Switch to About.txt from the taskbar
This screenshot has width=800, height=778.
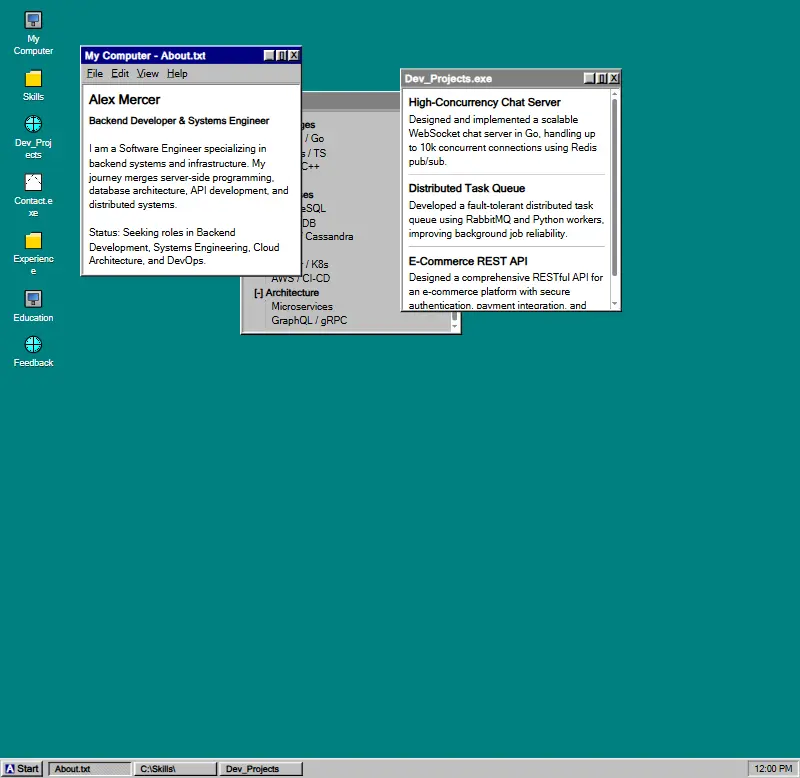(90, 768)
